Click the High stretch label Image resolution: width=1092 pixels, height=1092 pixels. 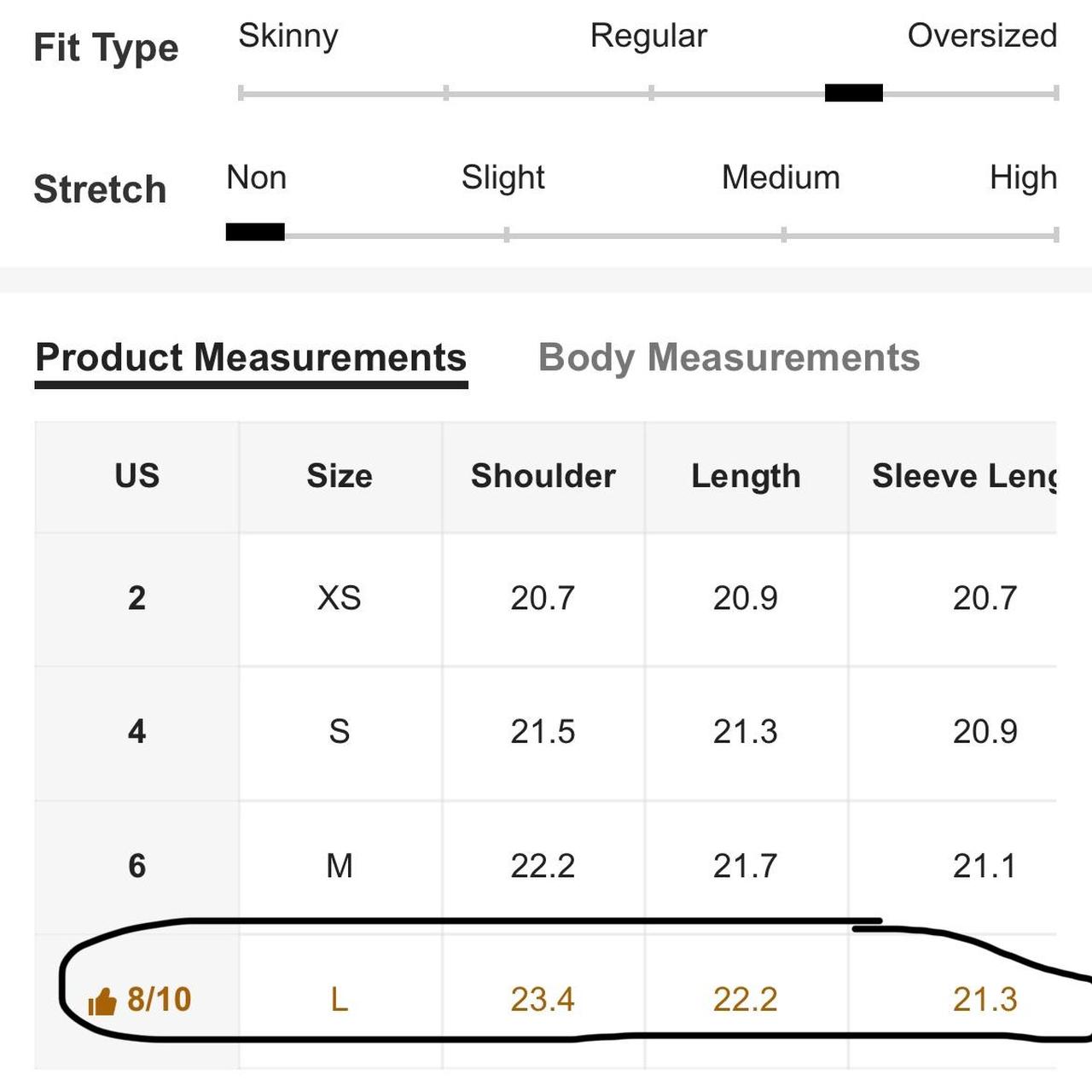[1023, 177]
